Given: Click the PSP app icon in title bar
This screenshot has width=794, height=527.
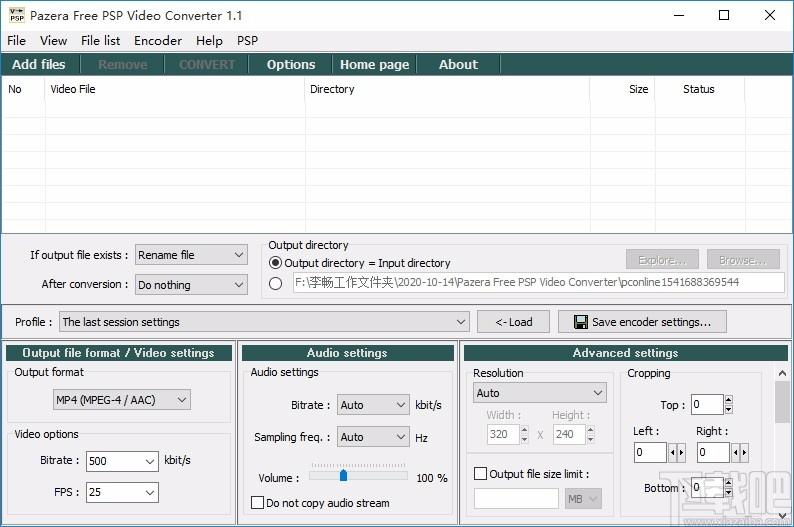Looking at the screenshot, I should 17,15.
